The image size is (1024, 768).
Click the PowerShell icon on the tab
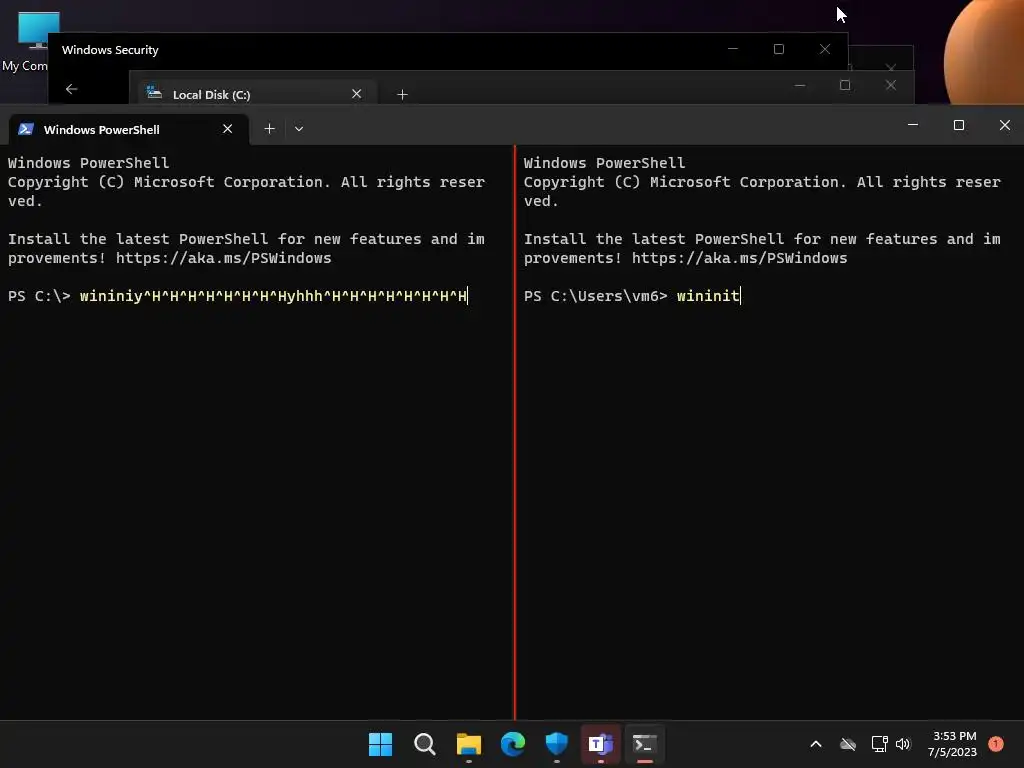tap(26, 129)
